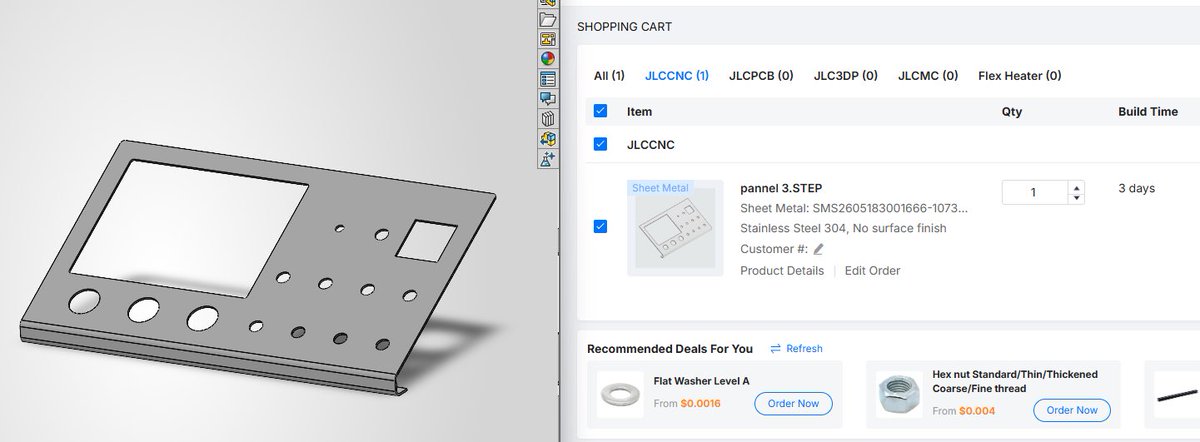Open the Appearances color ball icon
This screenshot has height=442, width=1200.
point(547,59)
